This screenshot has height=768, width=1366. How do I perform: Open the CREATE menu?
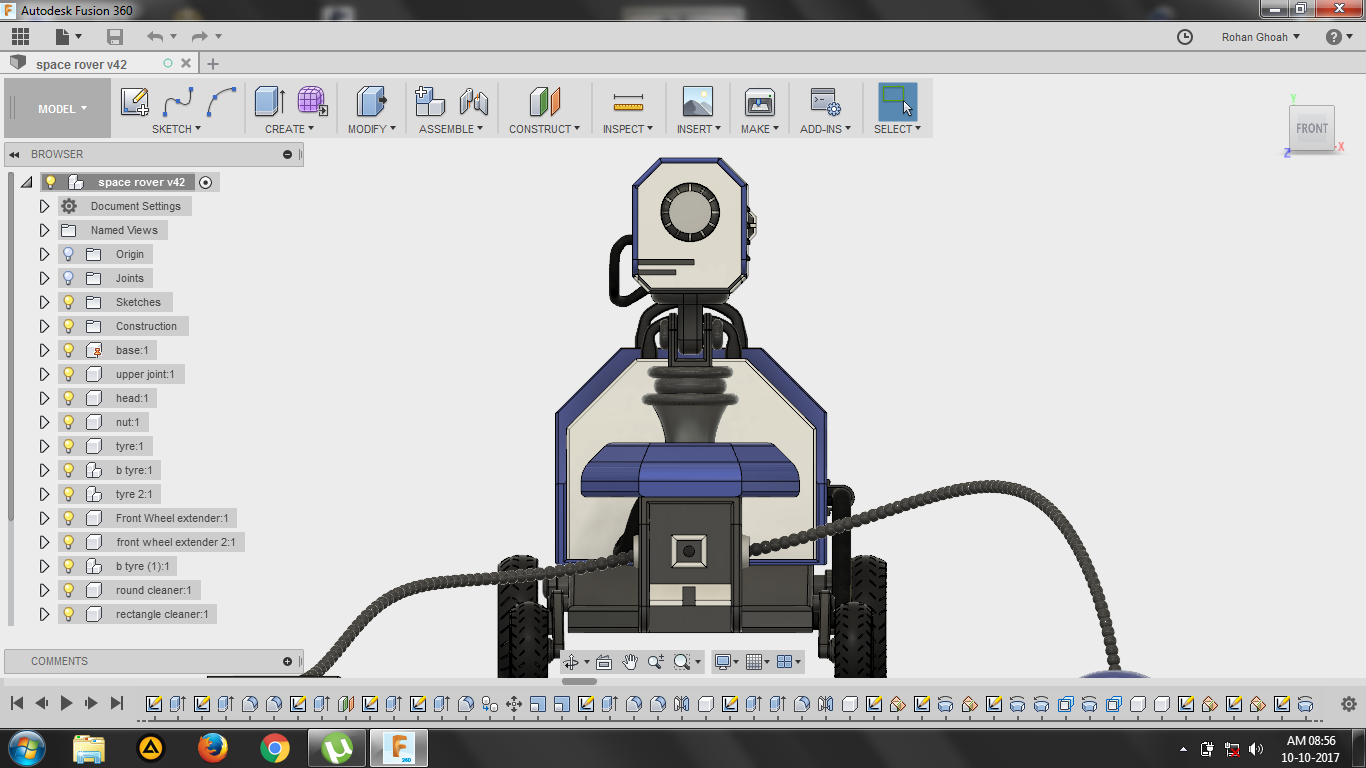(x=289, y=129)
